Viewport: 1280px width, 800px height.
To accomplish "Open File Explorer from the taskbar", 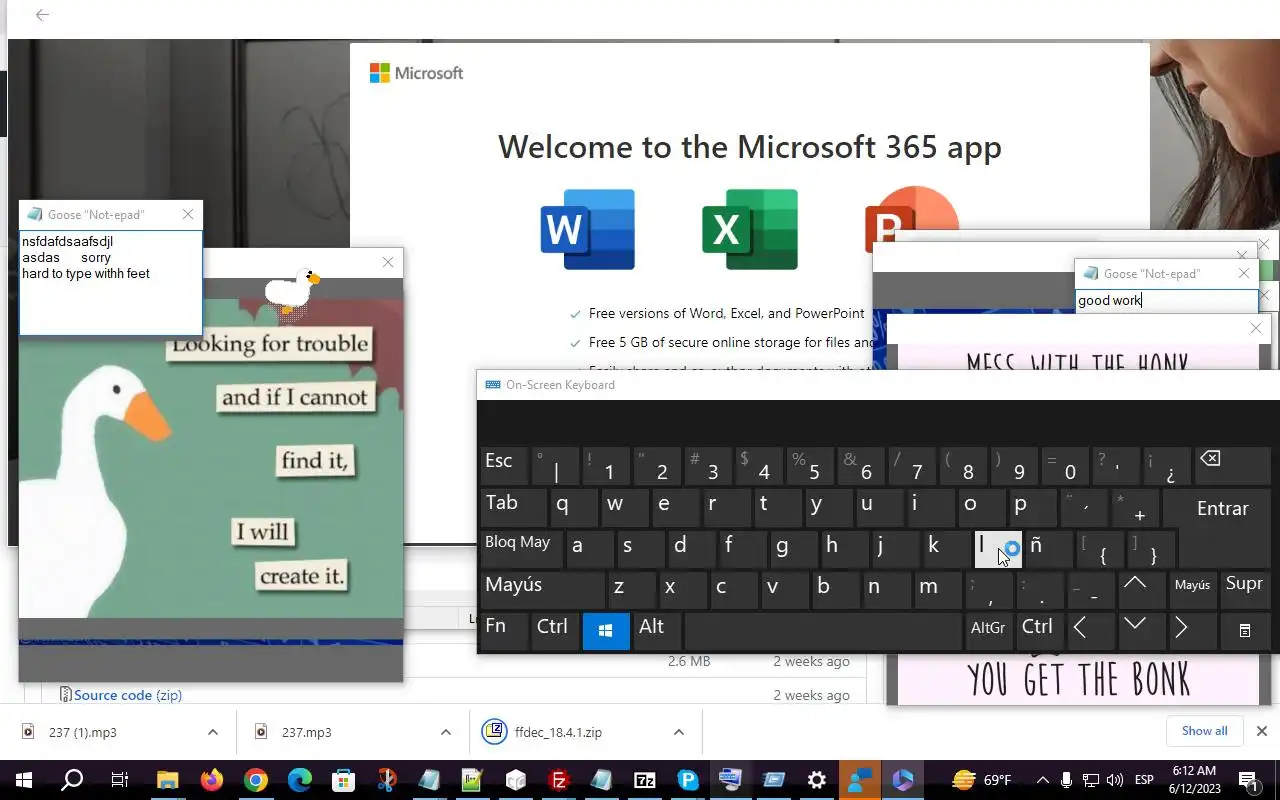I will click(167, 780).
